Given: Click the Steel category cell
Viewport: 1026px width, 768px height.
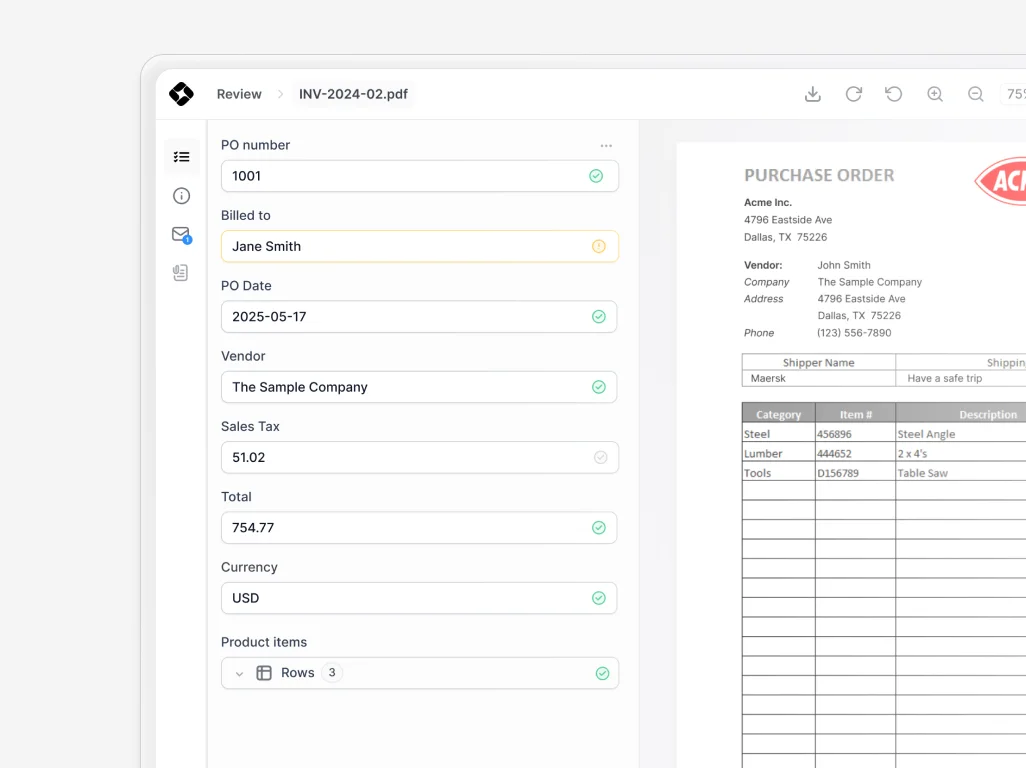Looking at the screenshot, I should (x=779, y=434).
